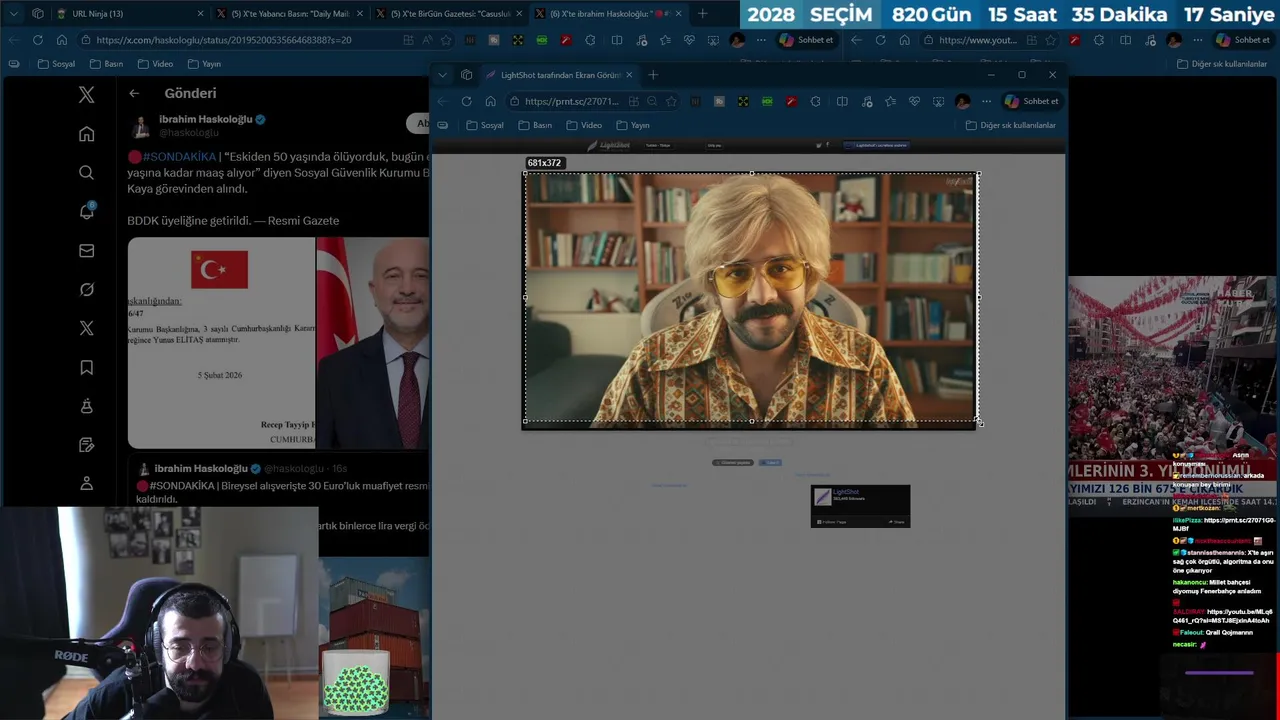Open Grok icon in X sidebar
Screen dimensions: 1280x720
[87, 289]
